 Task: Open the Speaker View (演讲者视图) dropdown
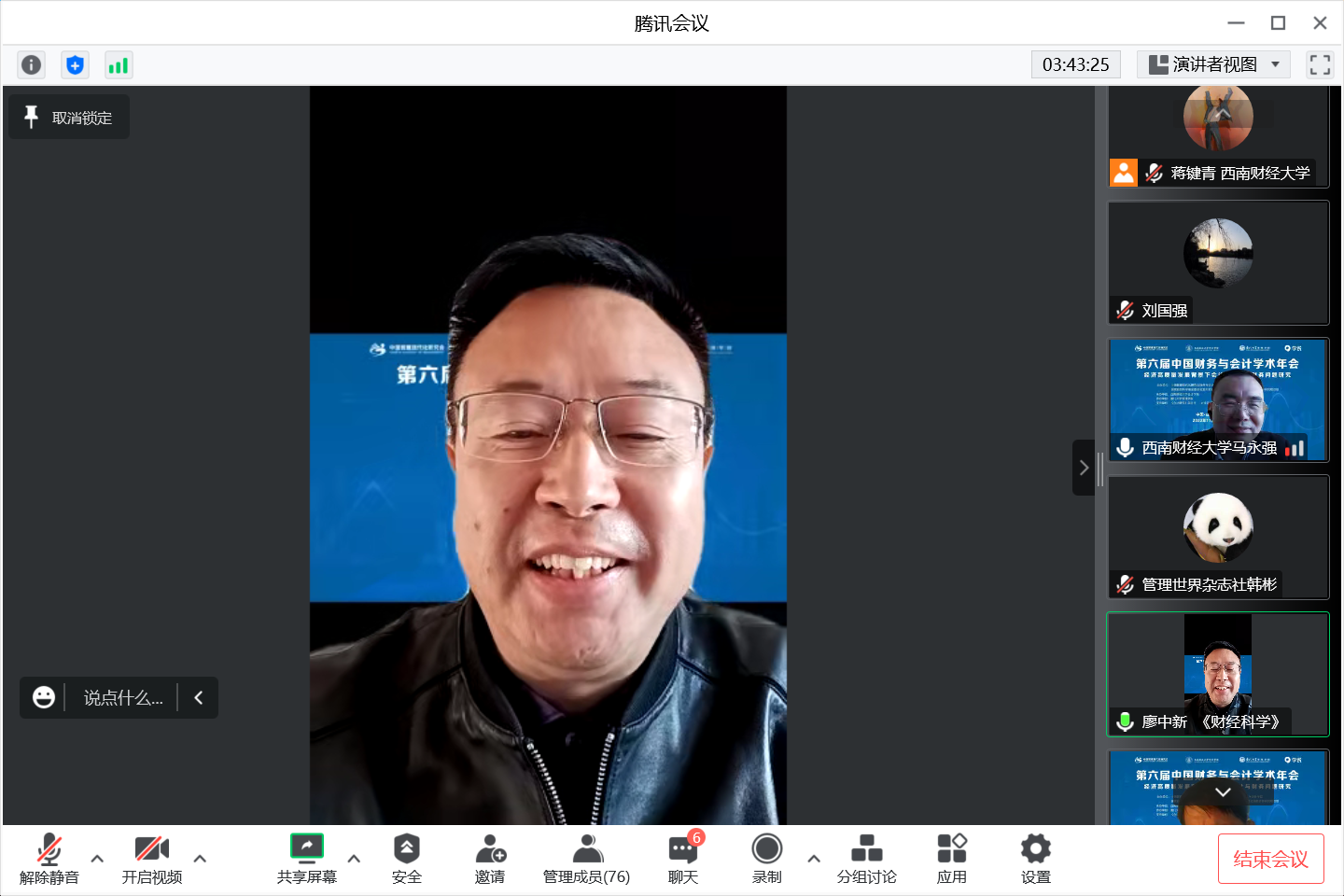pyautogui.click(x=1213, y=64)
